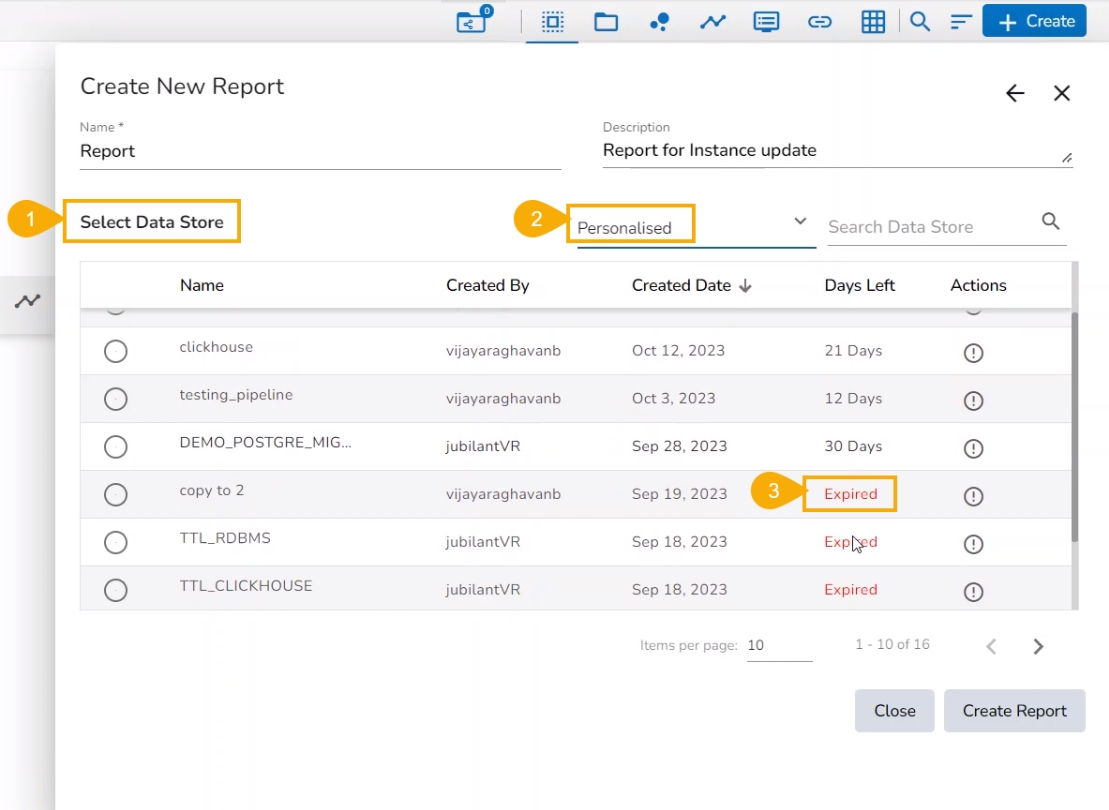This screenshot has width=1109, height=810.
Task: Open the line chart icon in toolbar
Action: (712, 22)
